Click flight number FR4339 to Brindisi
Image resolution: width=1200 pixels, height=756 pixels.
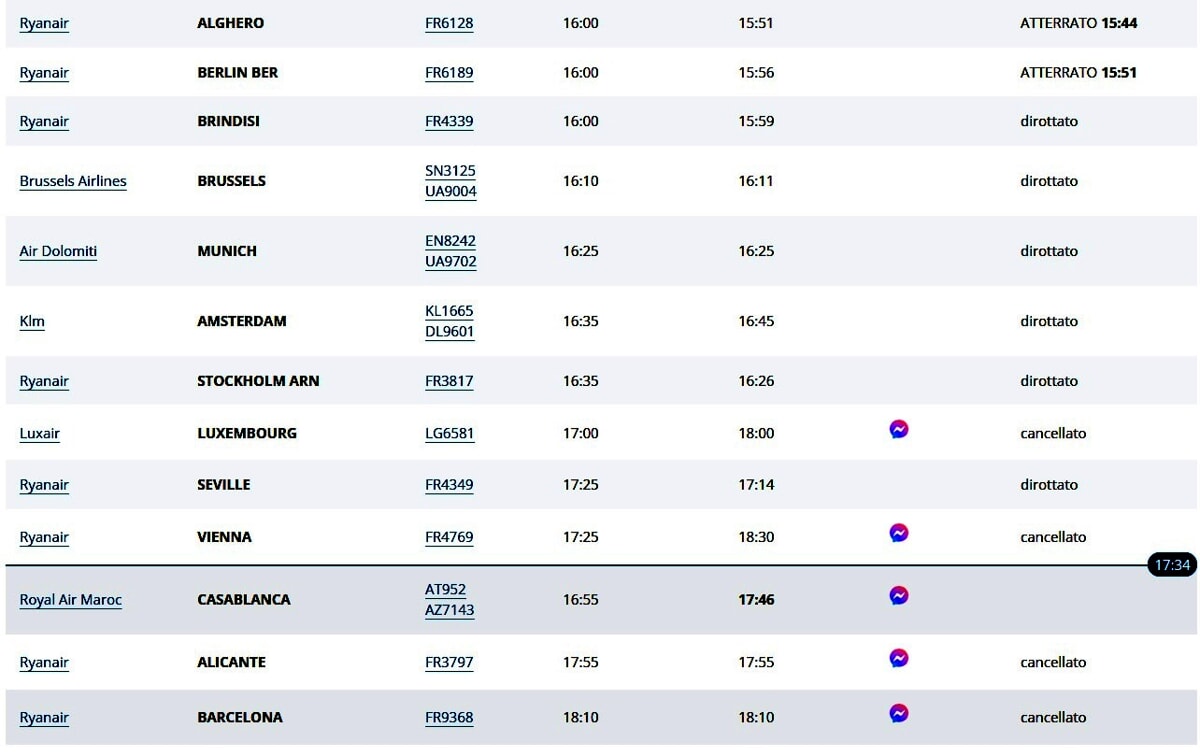coord(449,121)
